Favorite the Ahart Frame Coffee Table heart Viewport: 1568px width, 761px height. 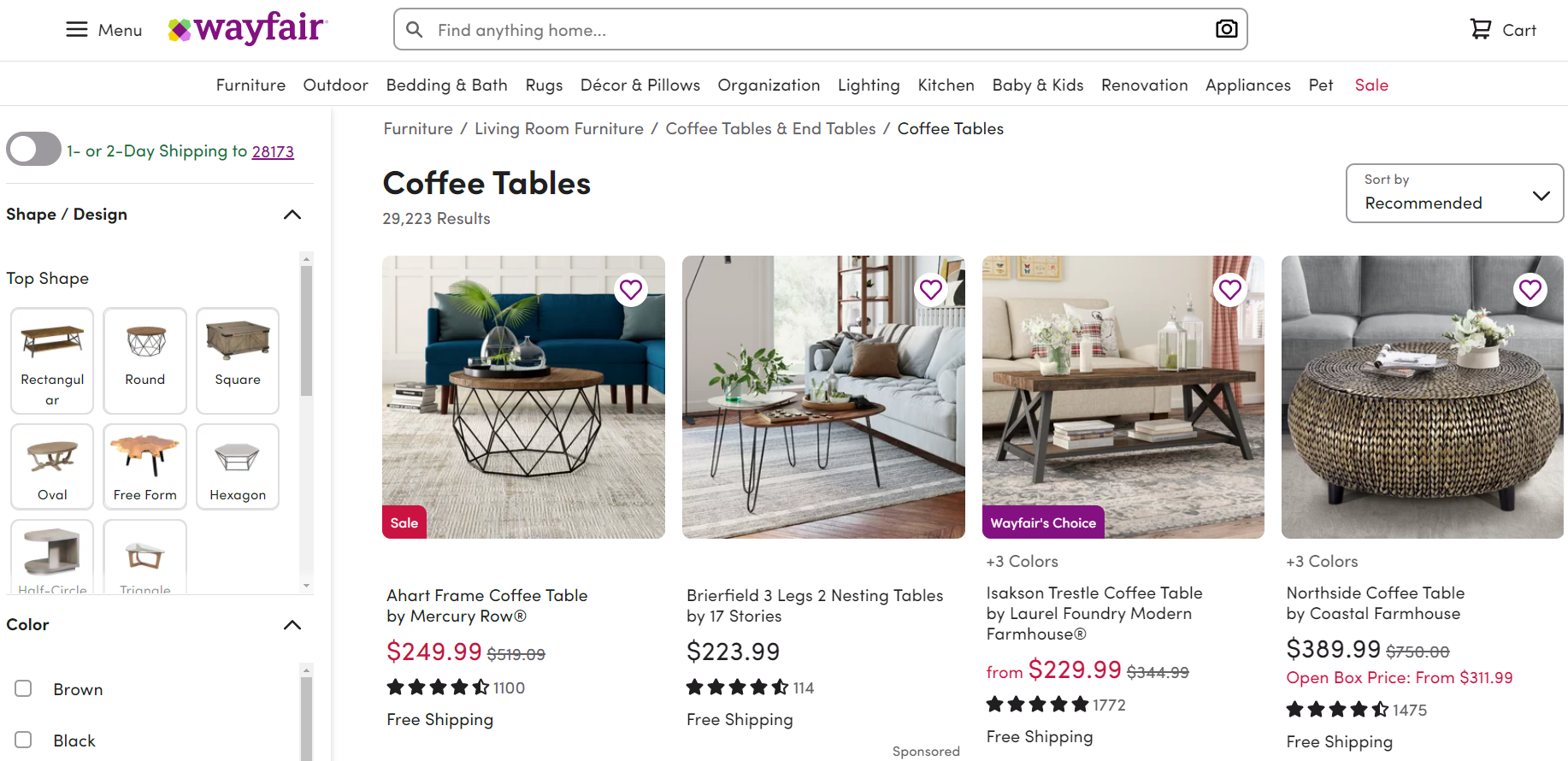(631, 290)
